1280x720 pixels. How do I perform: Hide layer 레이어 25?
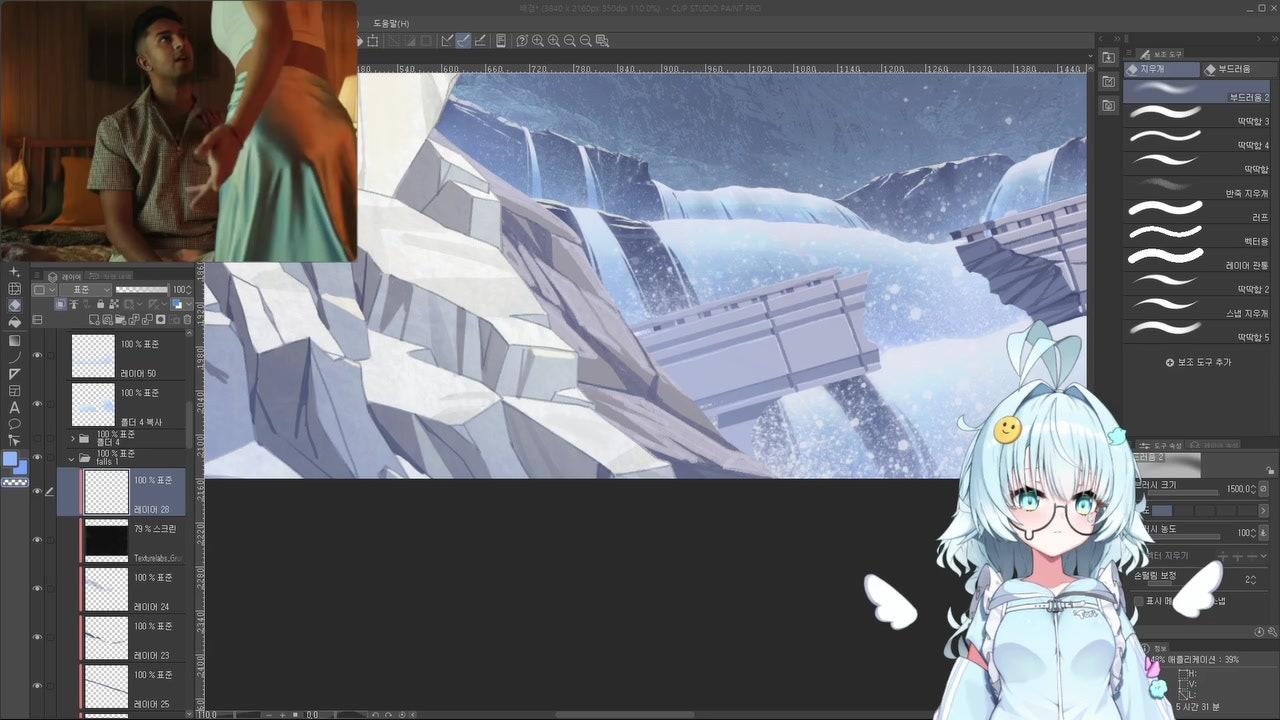pyautogui.click(x=38, y=686)
